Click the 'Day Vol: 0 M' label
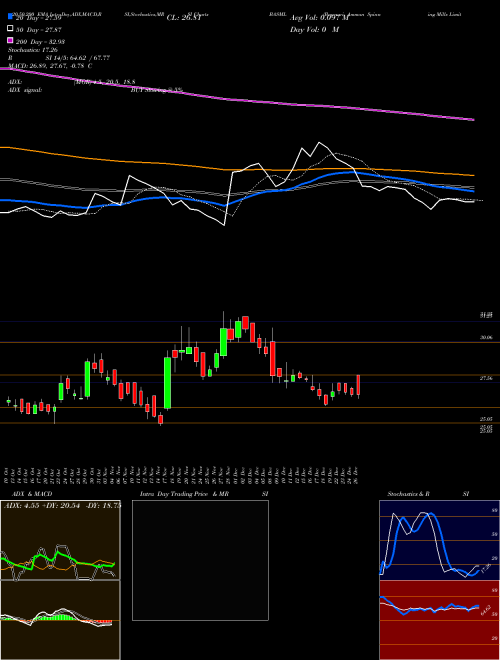Screen dimensions: 500x660 tap(314, 29)
